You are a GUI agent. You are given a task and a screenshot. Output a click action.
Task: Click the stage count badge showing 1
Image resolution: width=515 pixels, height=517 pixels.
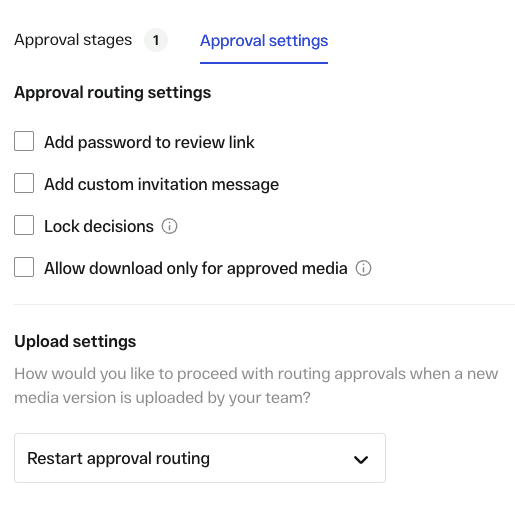156,40
